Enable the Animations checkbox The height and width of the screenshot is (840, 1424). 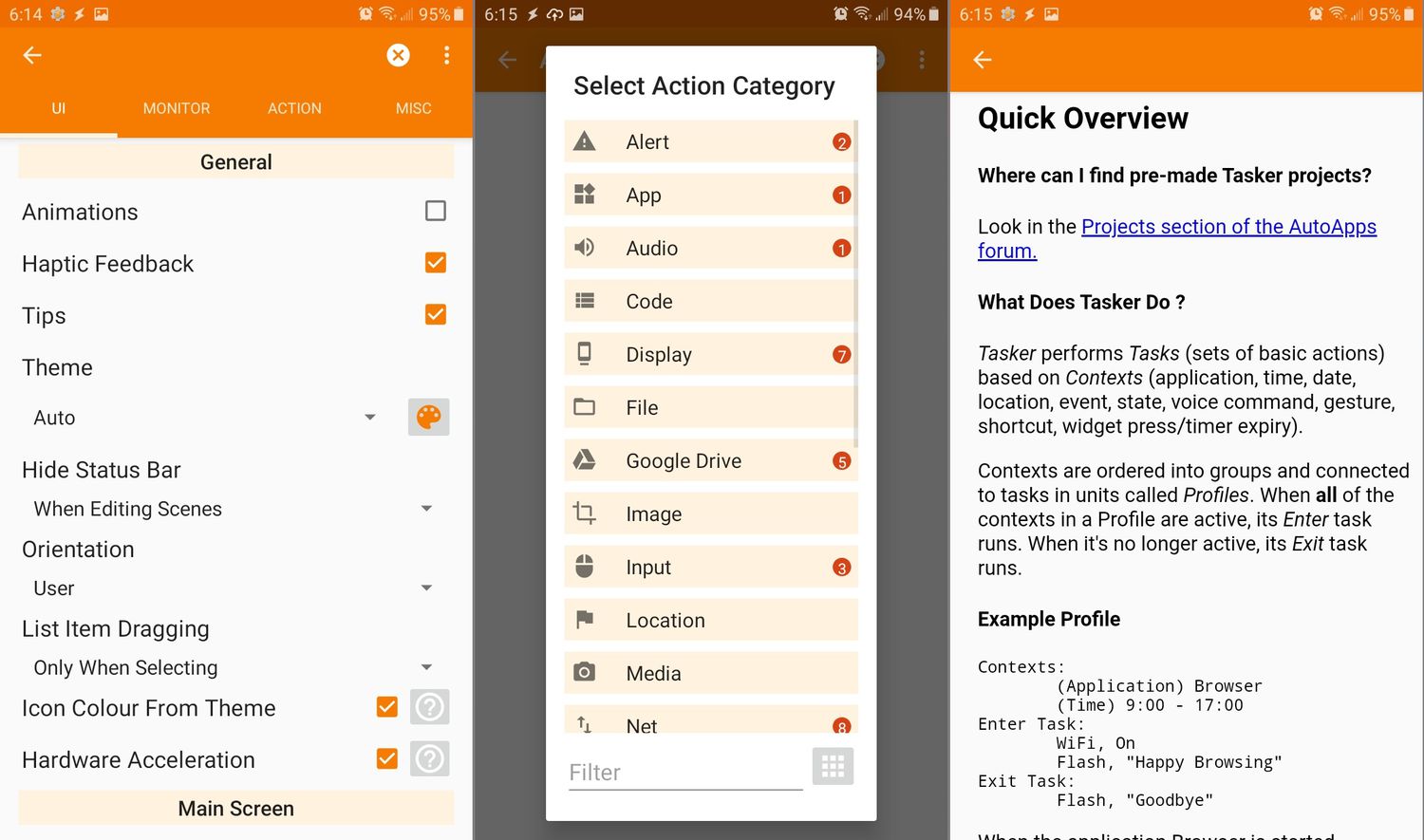436,211
